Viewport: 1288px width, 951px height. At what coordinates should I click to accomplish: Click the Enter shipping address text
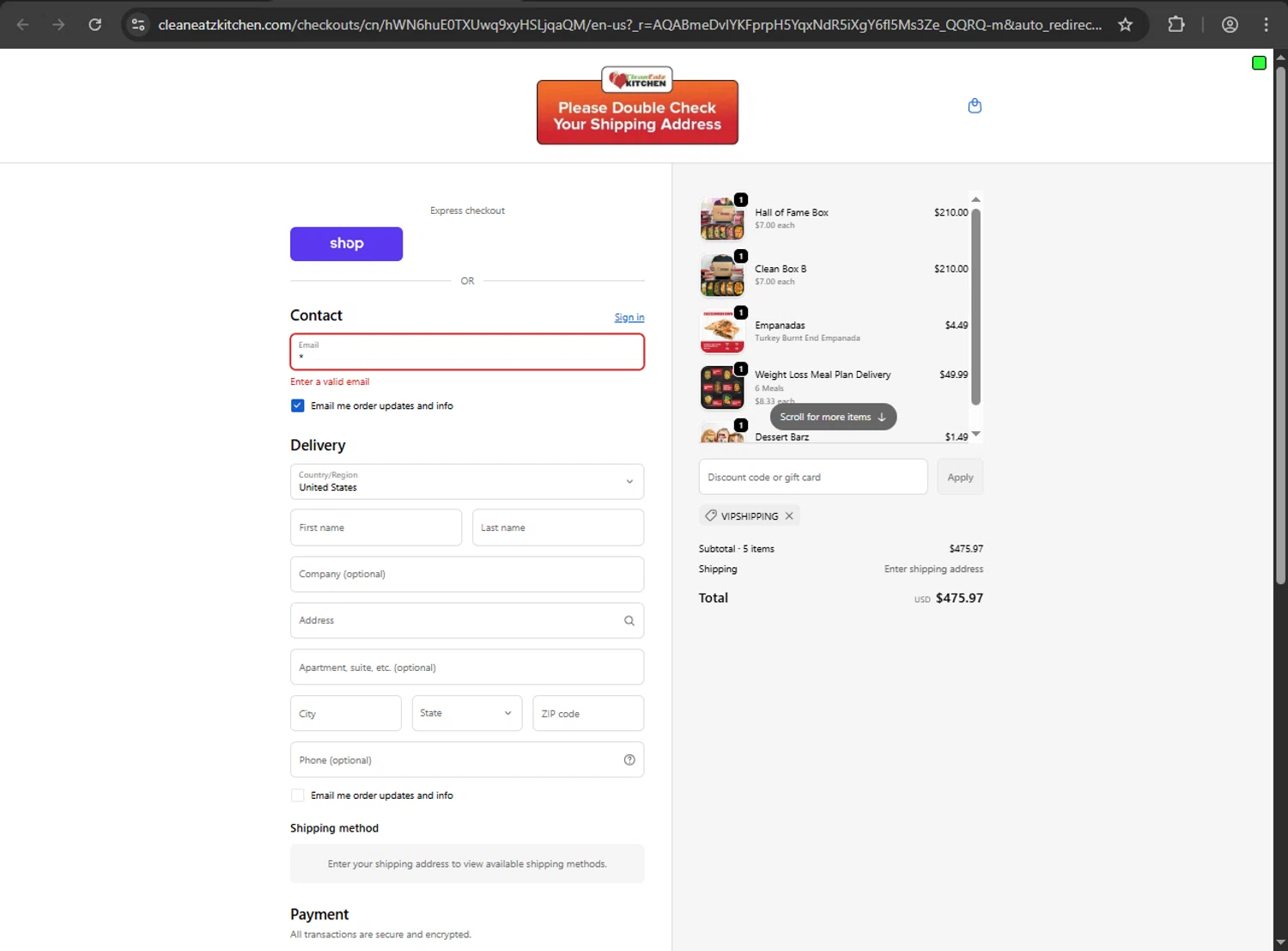(x=933, y=569)
